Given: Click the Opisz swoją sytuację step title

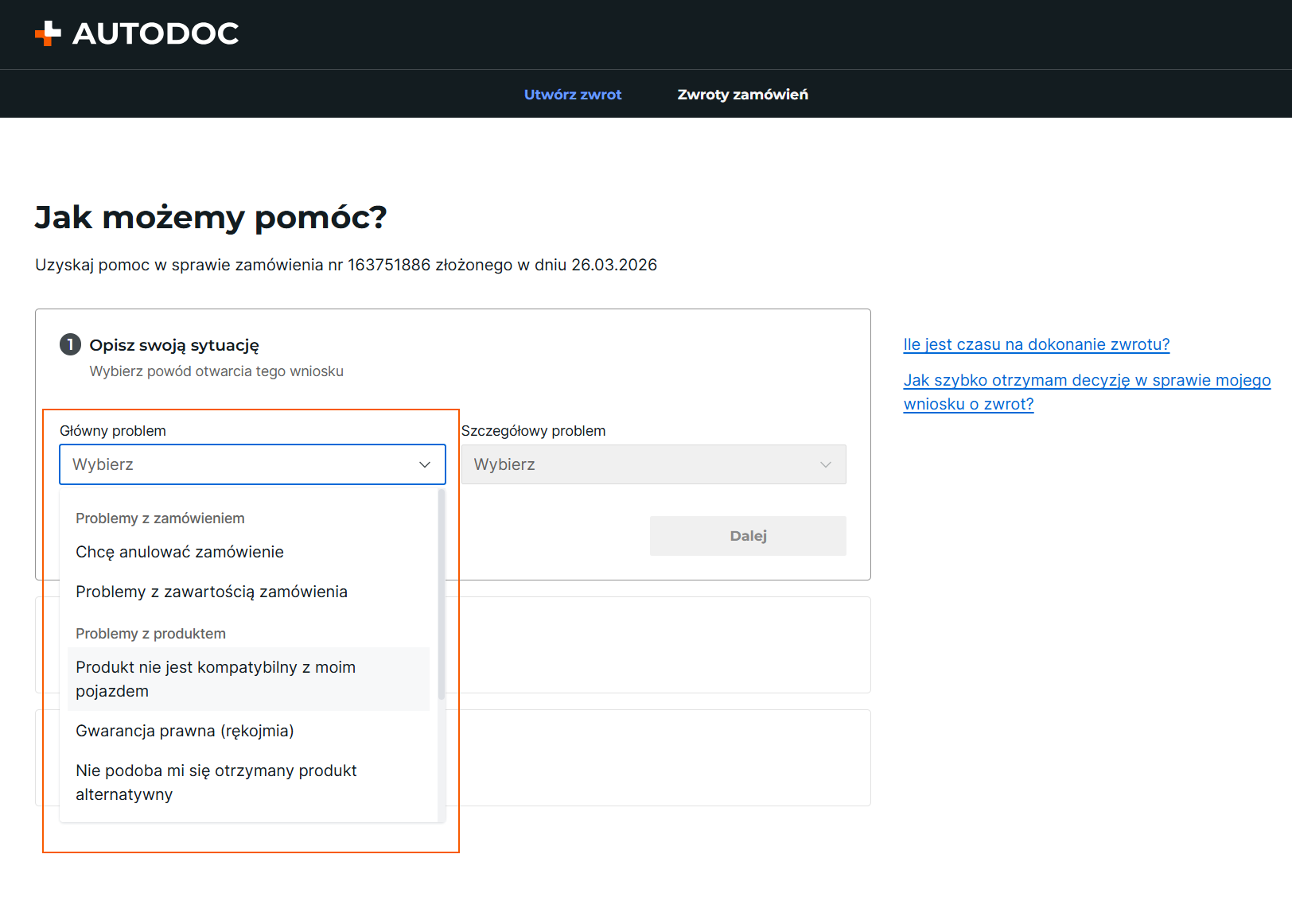Looking at the screenshot, I should (x=174, y=345).
